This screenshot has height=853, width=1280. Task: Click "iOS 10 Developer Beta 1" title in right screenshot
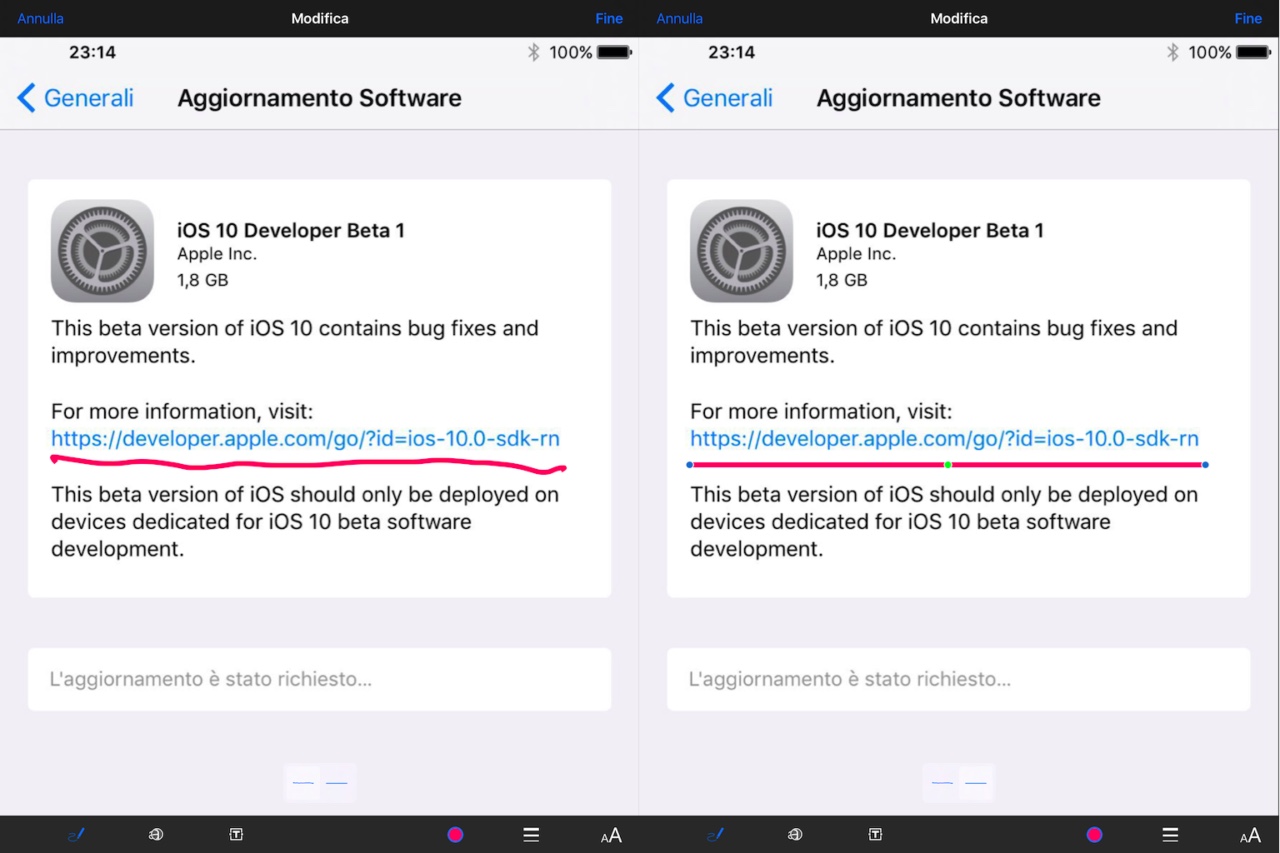(930, 230)
